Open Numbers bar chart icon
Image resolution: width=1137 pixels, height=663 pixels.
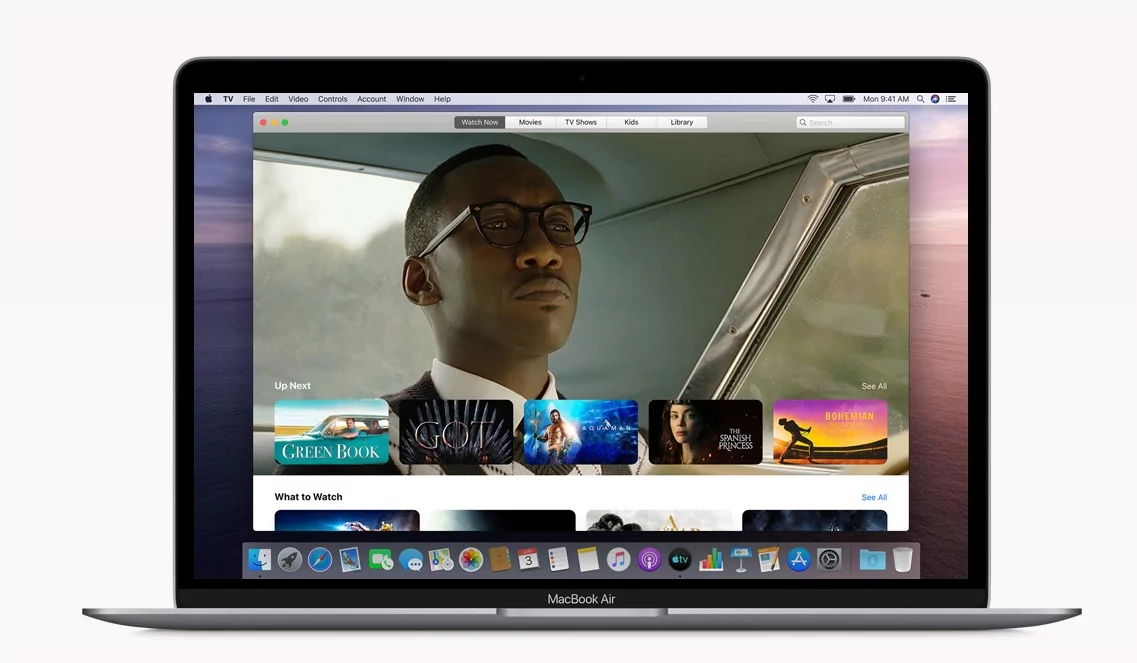(711, 559)
